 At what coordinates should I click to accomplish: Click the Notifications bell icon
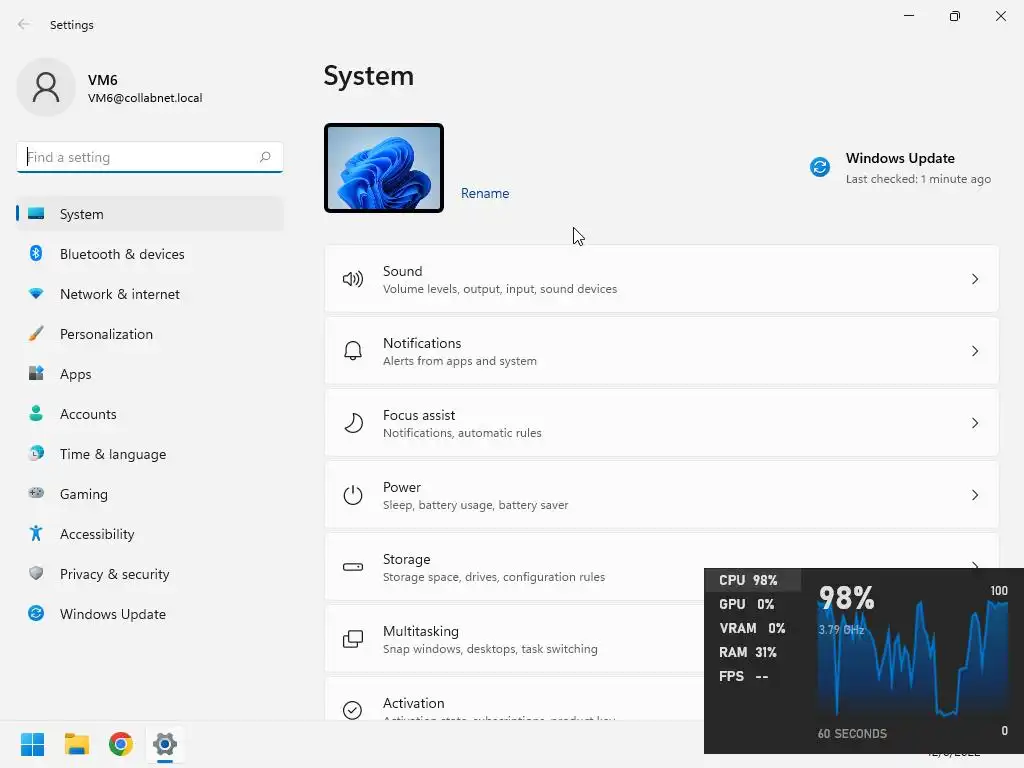(x=353, y=351)
